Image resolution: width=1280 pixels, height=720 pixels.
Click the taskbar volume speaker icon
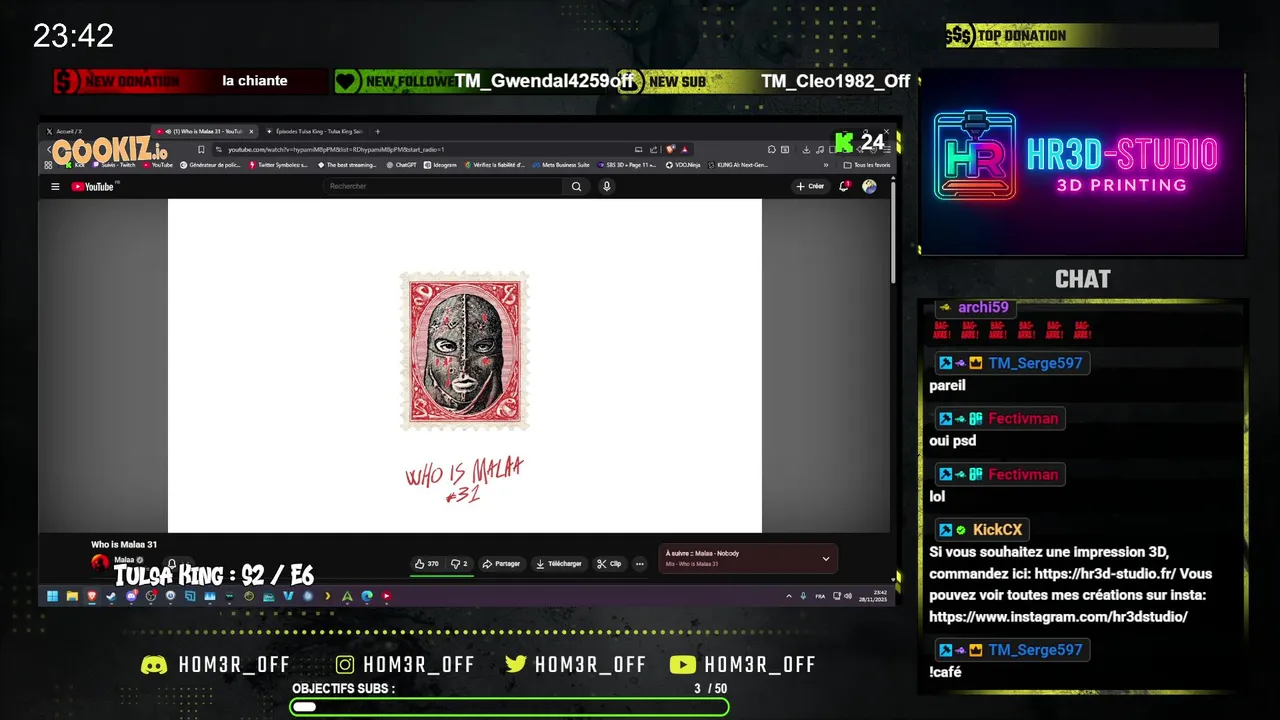[x=848, y=596]
